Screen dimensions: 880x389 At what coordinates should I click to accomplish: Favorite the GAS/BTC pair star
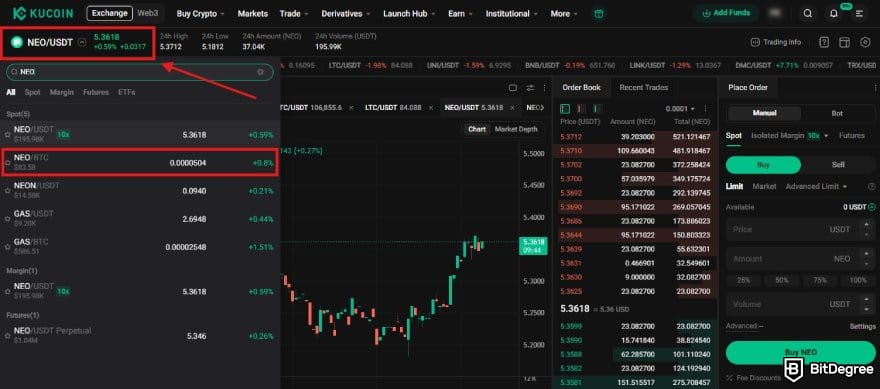pos(7,247)
